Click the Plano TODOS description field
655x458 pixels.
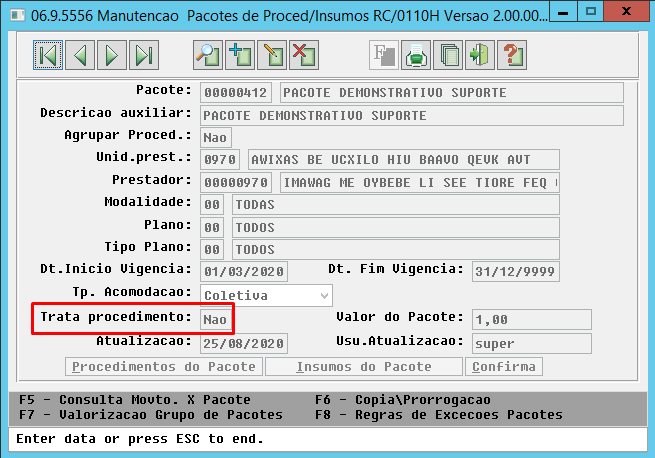tap(396, 228)
